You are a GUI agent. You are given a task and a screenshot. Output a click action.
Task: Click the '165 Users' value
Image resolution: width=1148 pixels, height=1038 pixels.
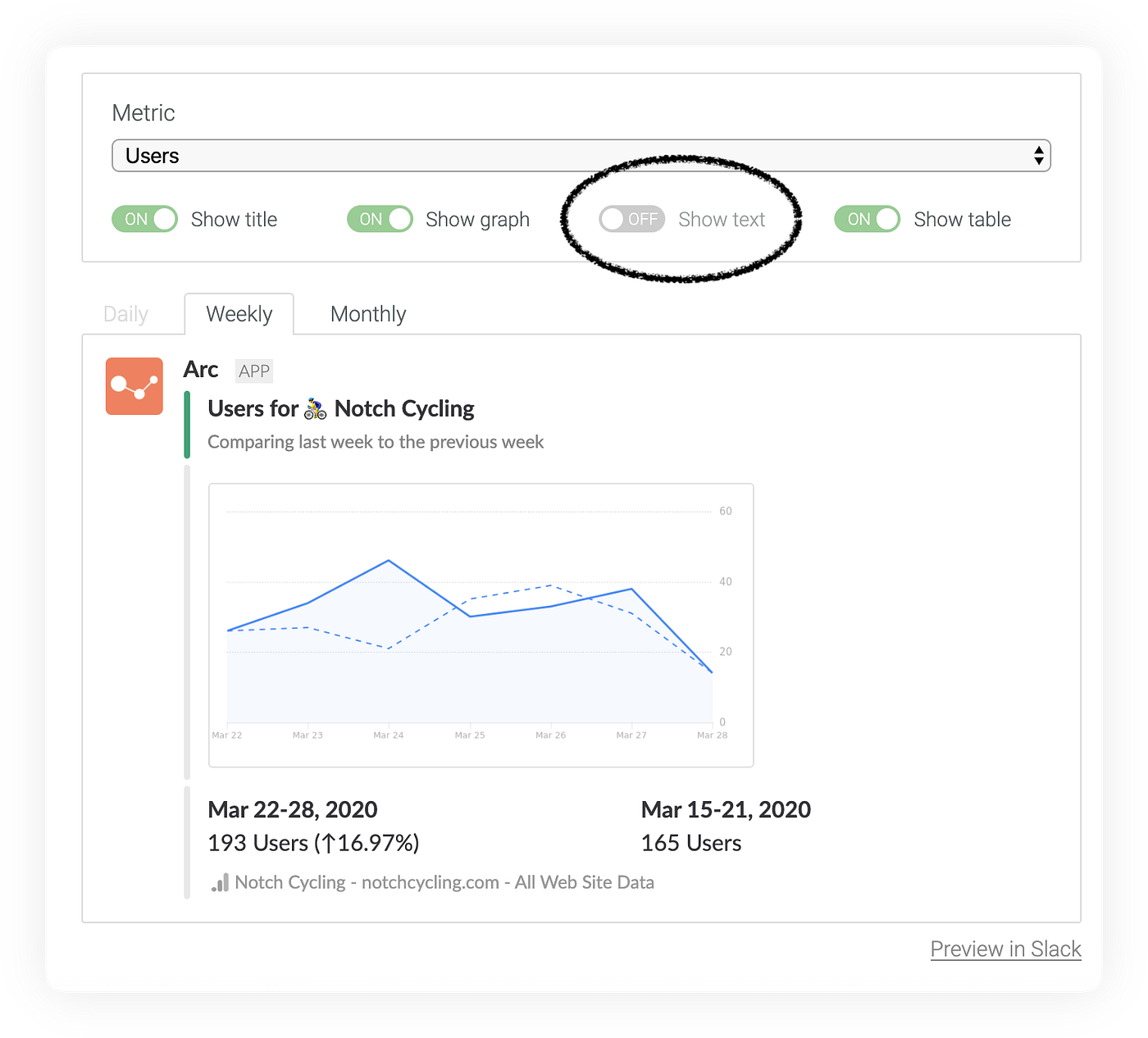[691, 843]
